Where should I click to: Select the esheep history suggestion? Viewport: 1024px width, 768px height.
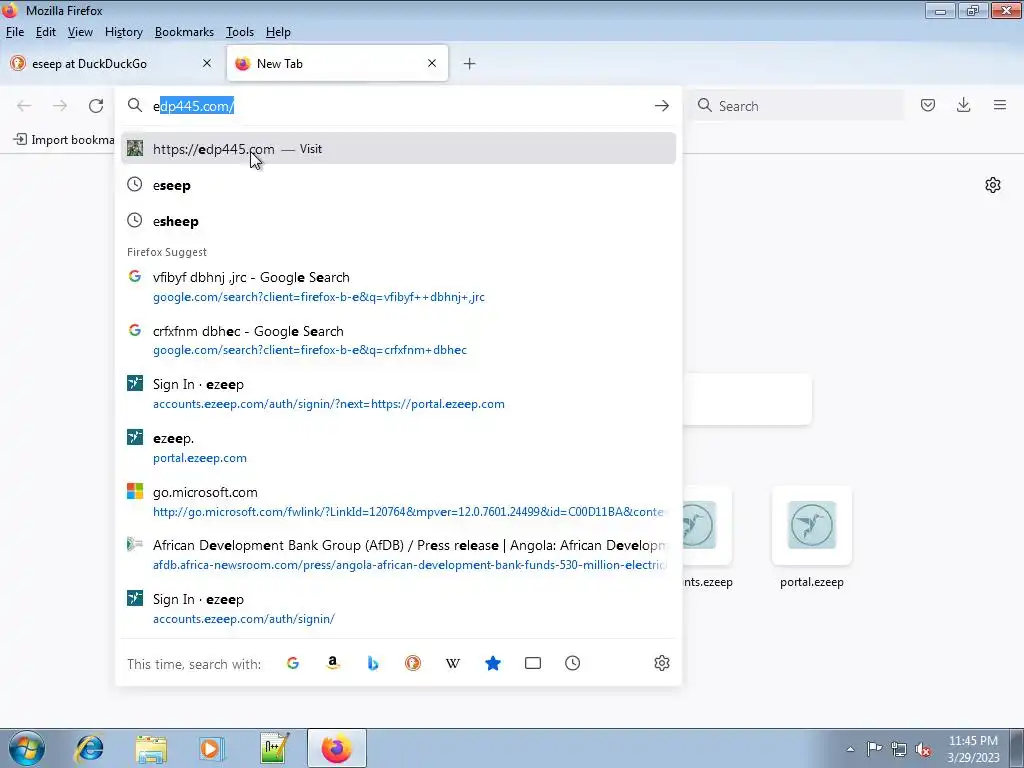tap(398, 221)
